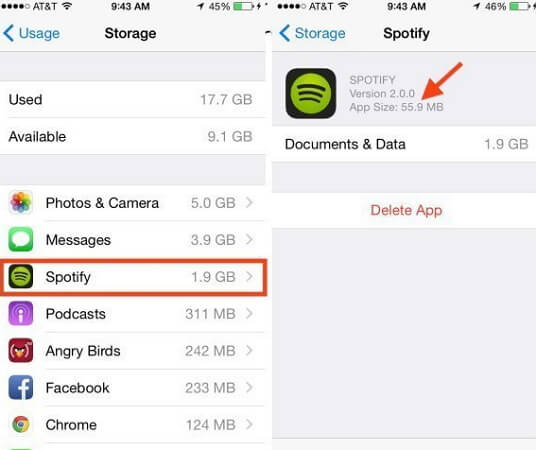
Task: Tap the Chrome app icon
Action: click(21, 424)
